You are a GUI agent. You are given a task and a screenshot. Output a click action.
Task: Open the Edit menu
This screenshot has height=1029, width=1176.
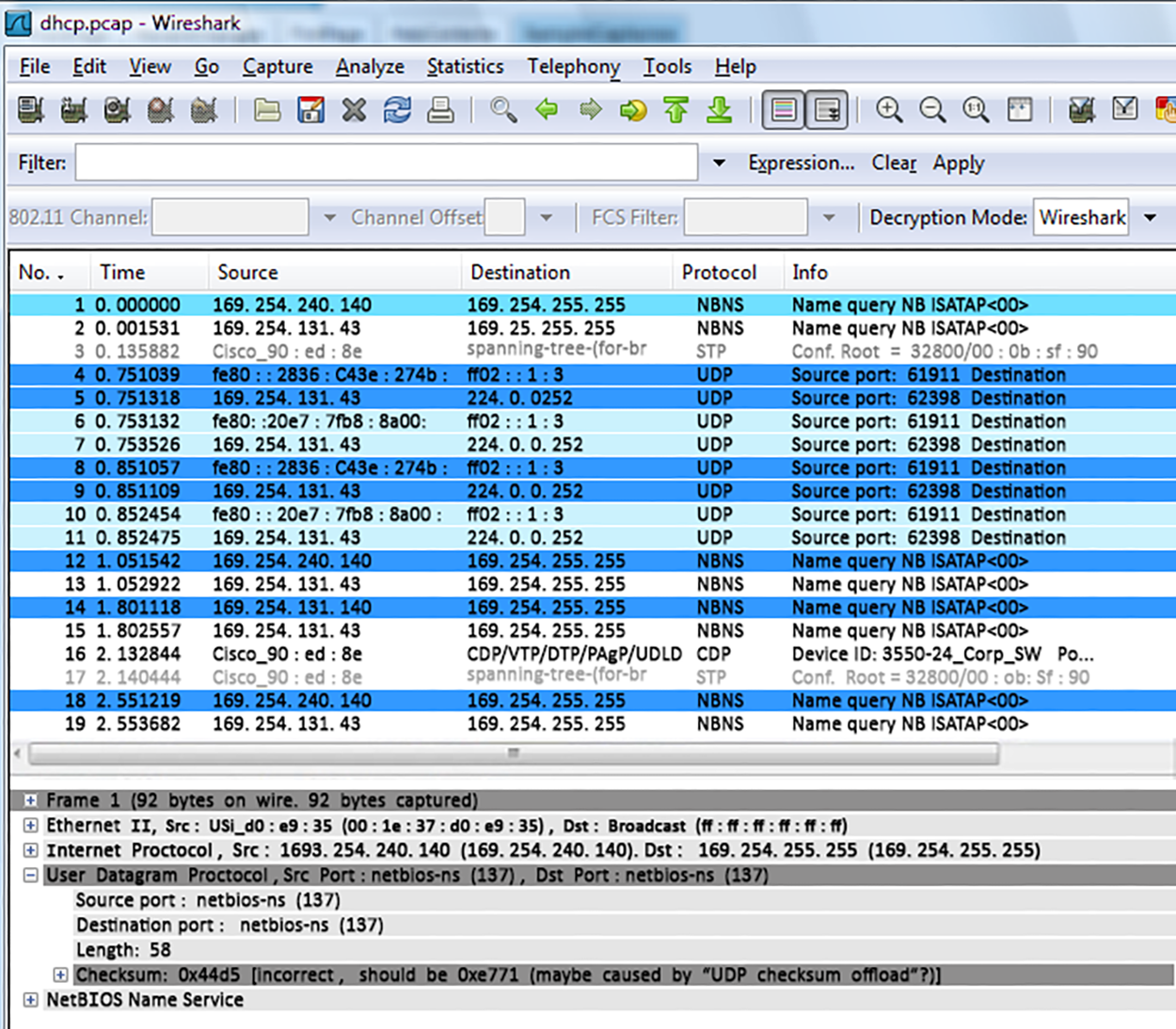[x=89, y=67]
